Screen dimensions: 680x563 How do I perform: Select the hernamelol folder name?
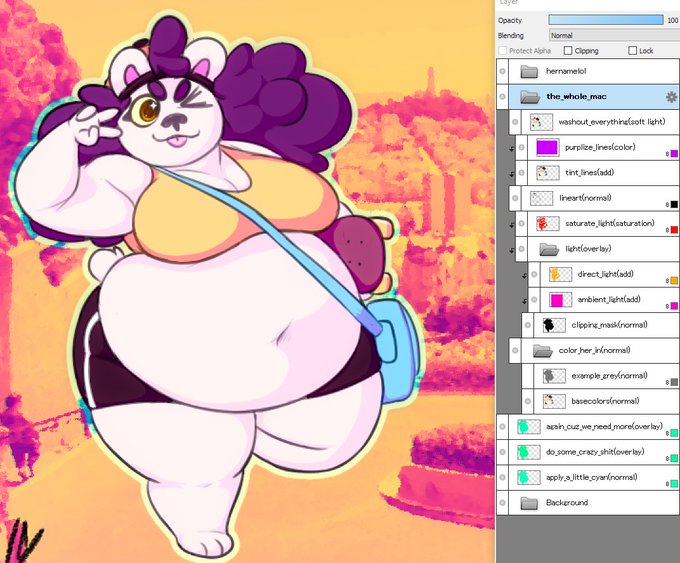click(x=566, y=71)
